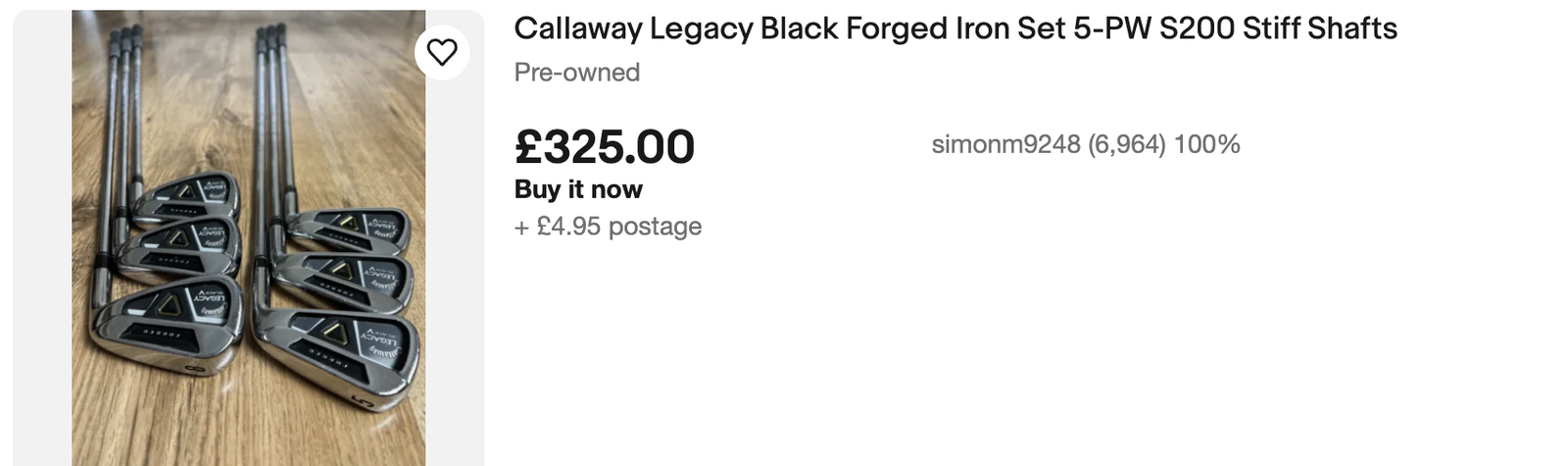Image resolution: width=1568 pixels, height=466 pixels.
Task: Click the Pre-owned condition label
Action: pos(576,73)
